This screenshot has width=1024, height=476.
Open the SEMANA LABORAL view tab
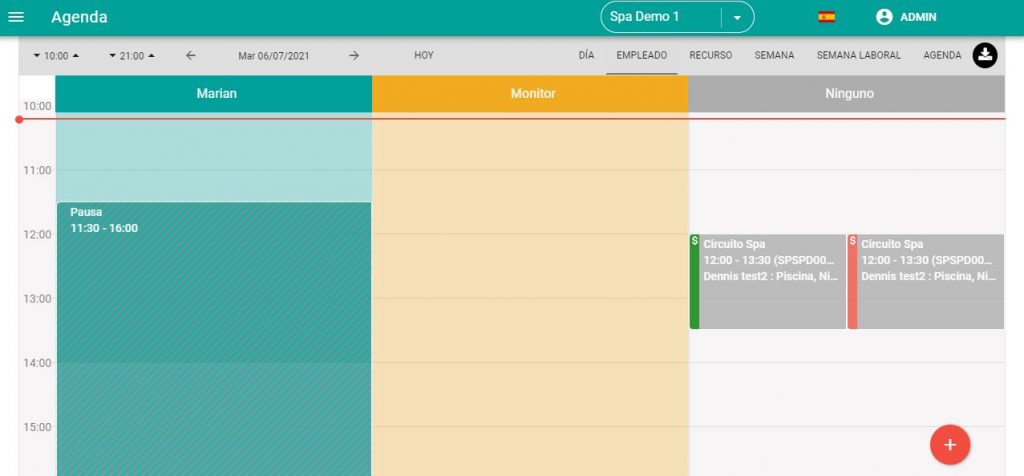[x=859, y=56]
